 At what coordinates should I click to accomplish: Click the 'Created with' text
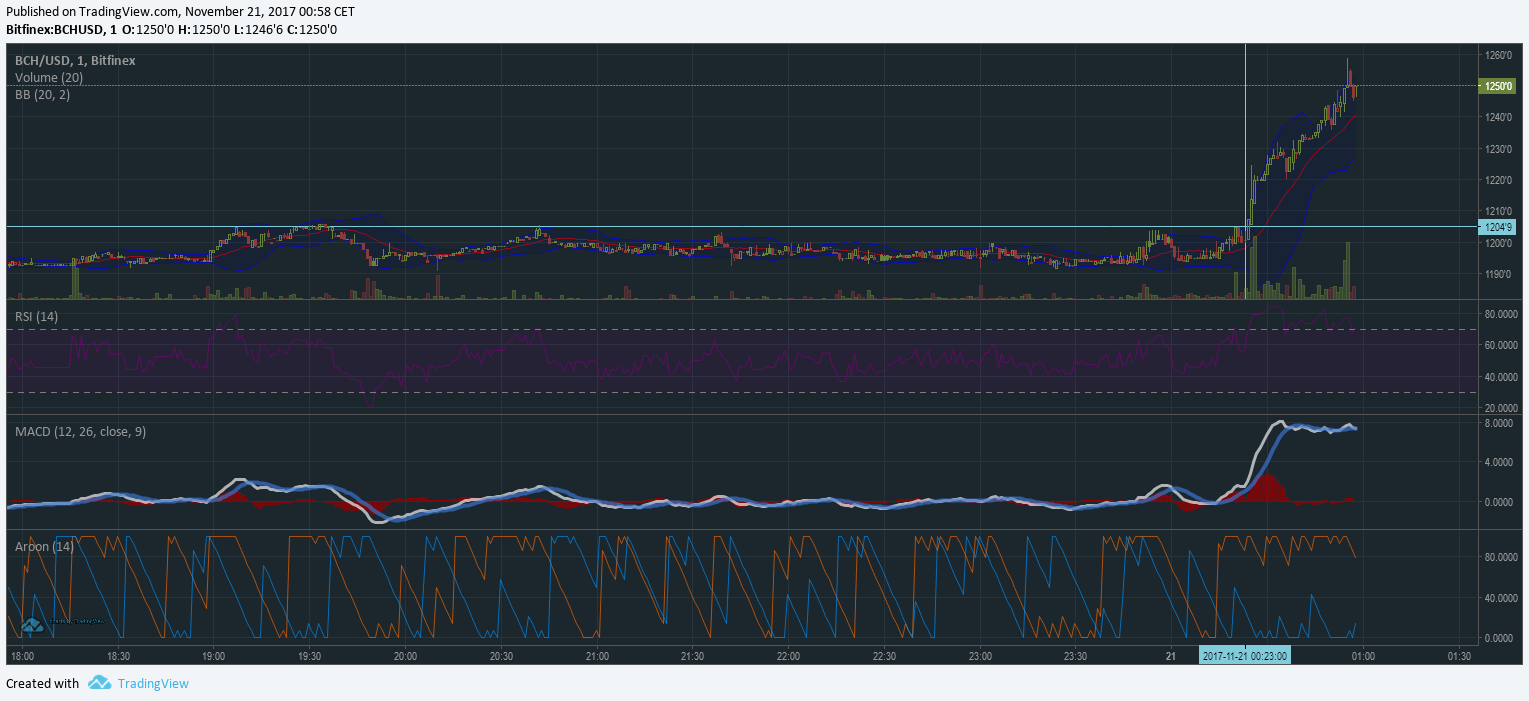[42, 684]
